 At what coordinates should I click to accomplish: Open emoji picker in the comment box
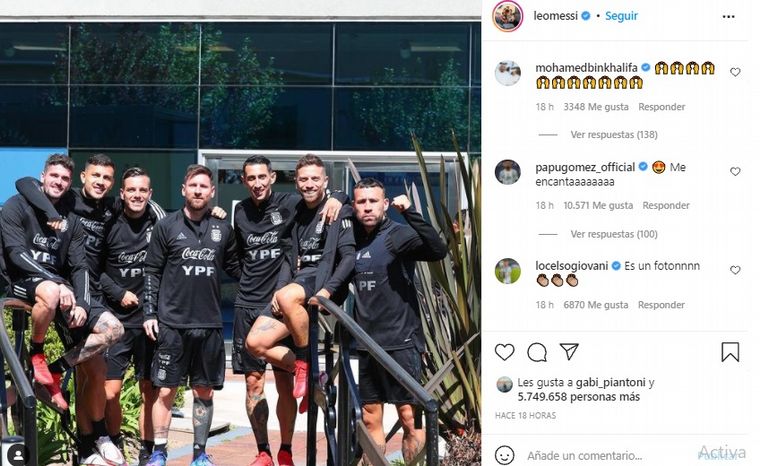click(504, 455)
